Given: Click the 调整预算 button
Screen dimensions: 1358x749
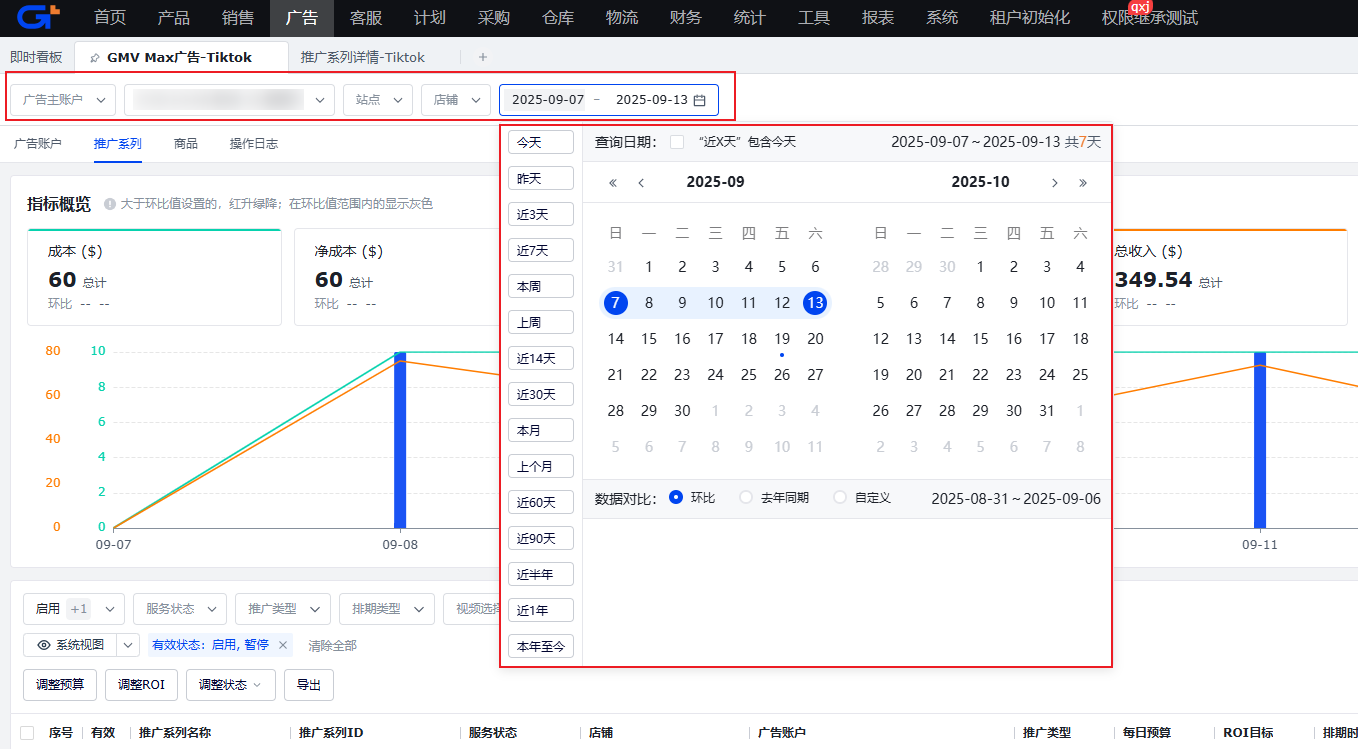Looking at the screenshot, I should click(x=60, y=685).
